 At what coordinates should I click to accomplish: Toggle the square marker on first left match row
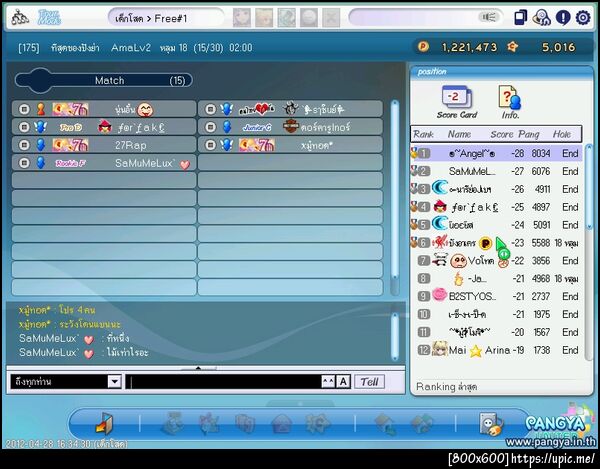point(24,109)
